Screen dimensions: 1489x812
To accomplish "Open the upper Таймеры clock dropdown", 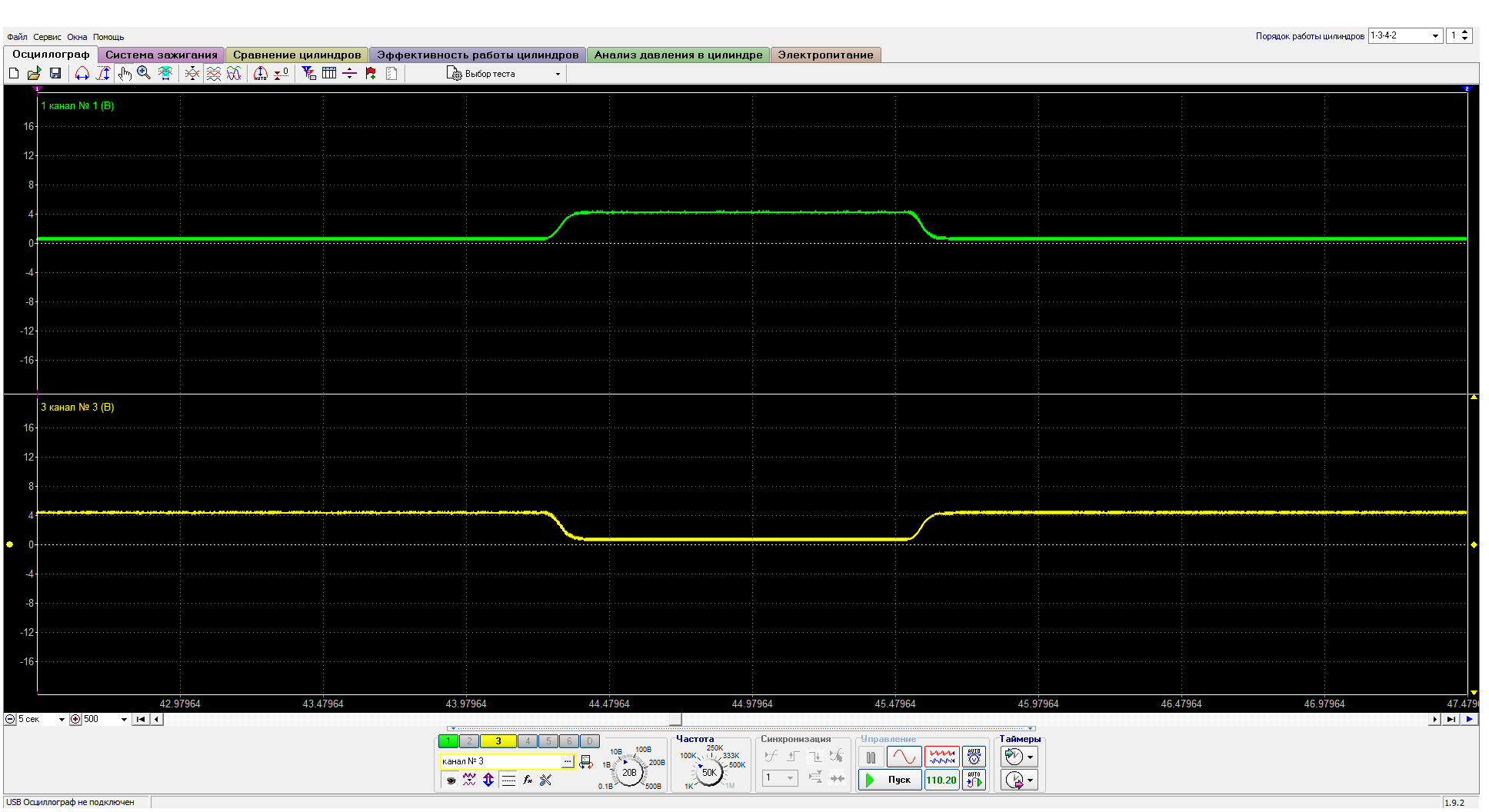I will pyautogui.click(x=1020, y=757).
